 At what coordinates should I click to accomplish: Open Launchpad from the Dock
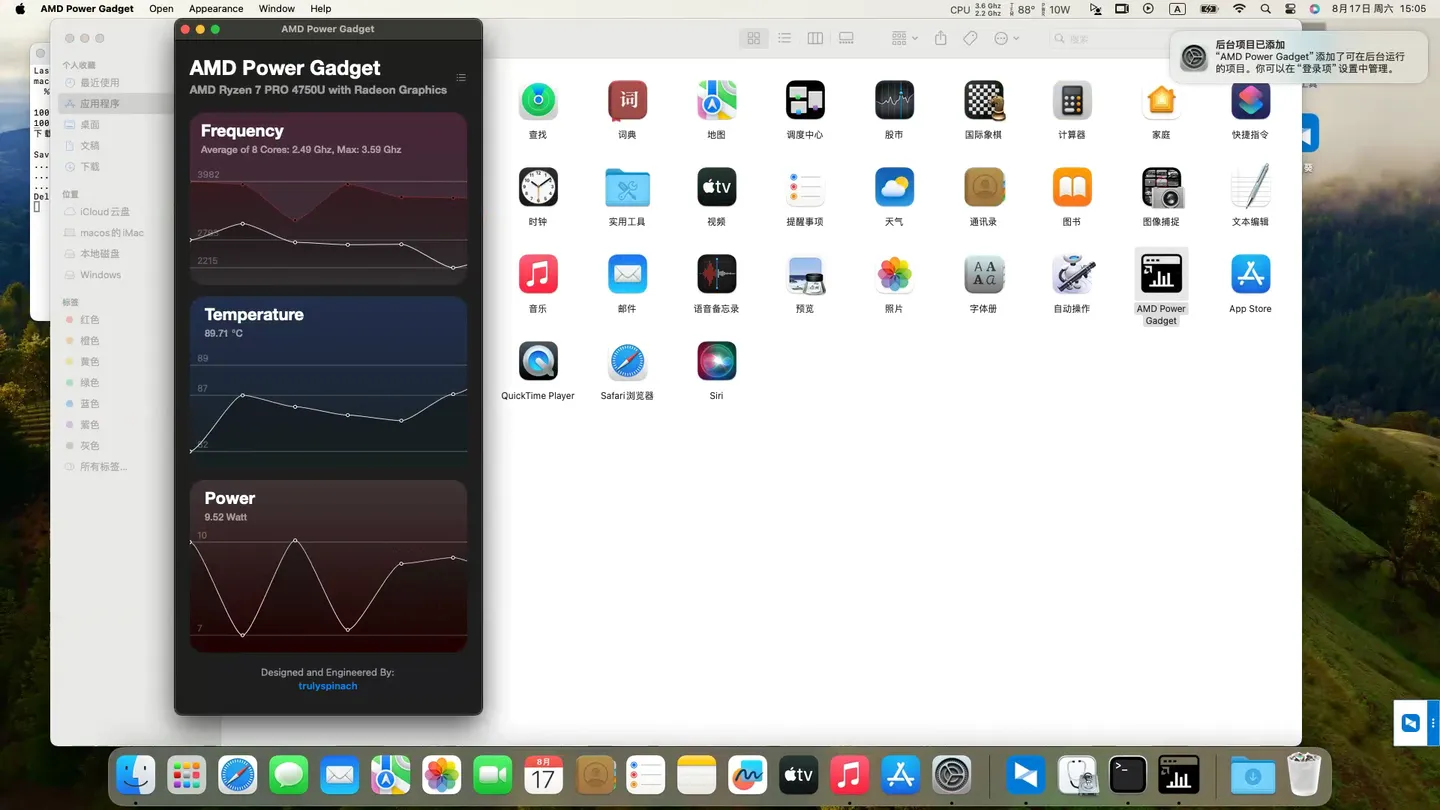coord(187,775)
